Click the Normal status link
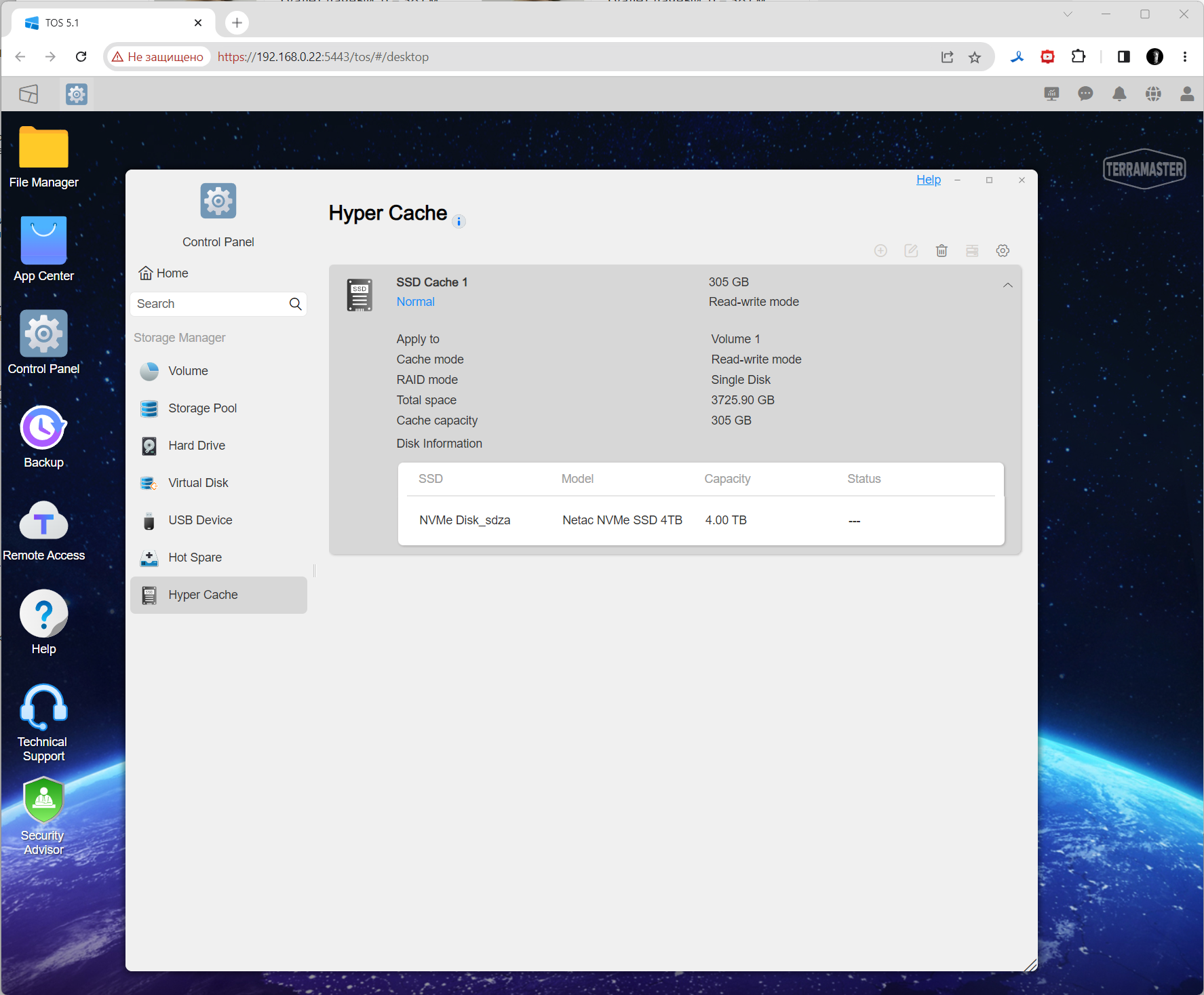The width and height of the screenshot is (1204, 995). coord(416,302)
